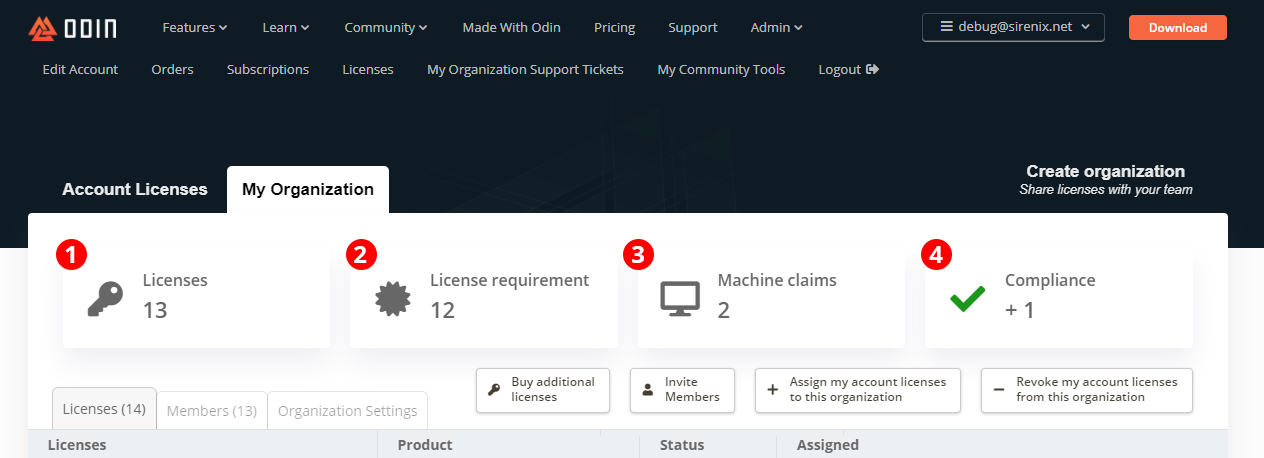Screen dimensions: 1264x458
Task: Click the Compliance value + 1
Action: click(x=1020, y=310)
